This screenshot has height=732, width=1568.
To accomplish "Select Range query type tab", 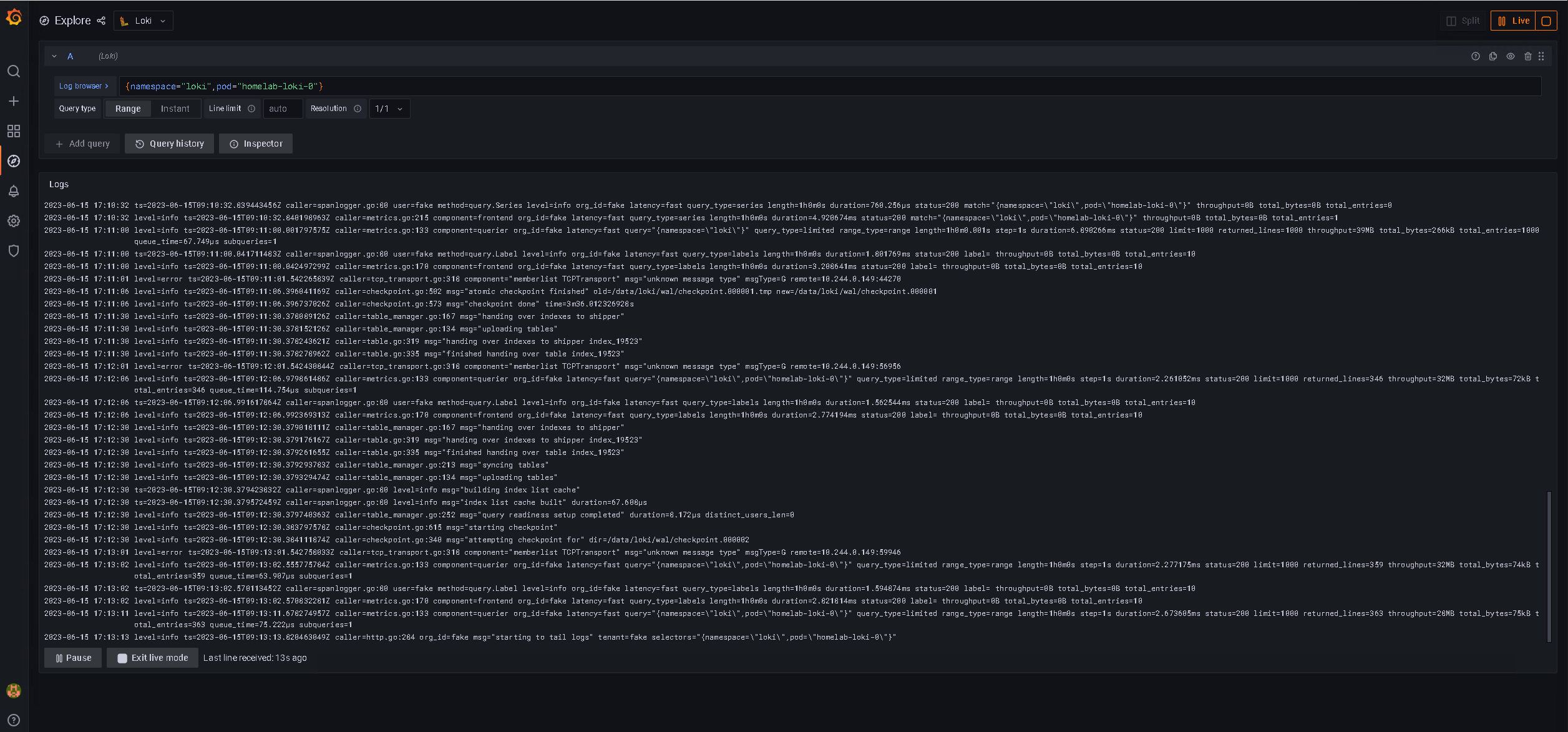I will 128,108.
